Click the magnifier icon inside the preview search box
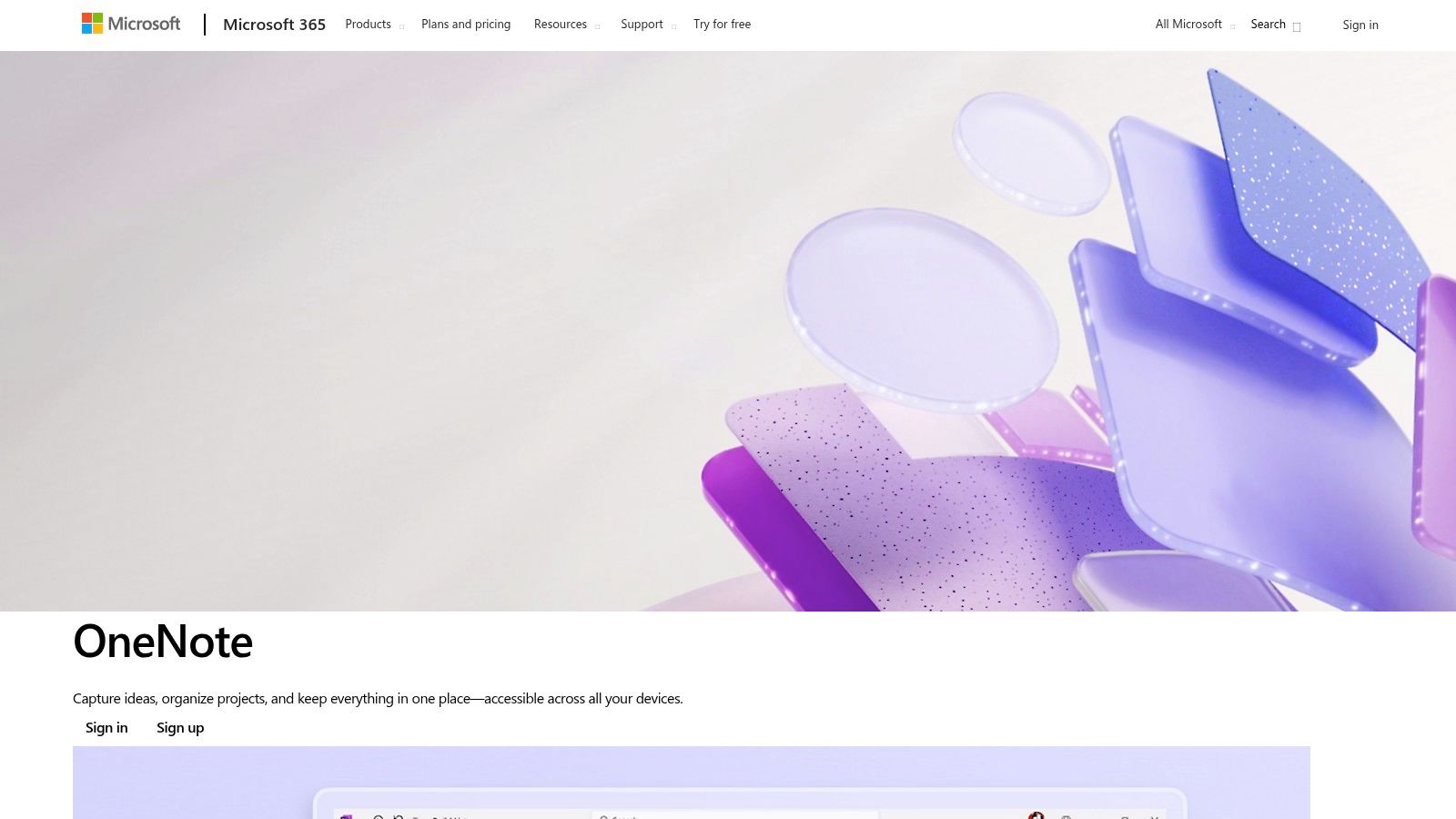1456x819 pixels. point(603,817)
